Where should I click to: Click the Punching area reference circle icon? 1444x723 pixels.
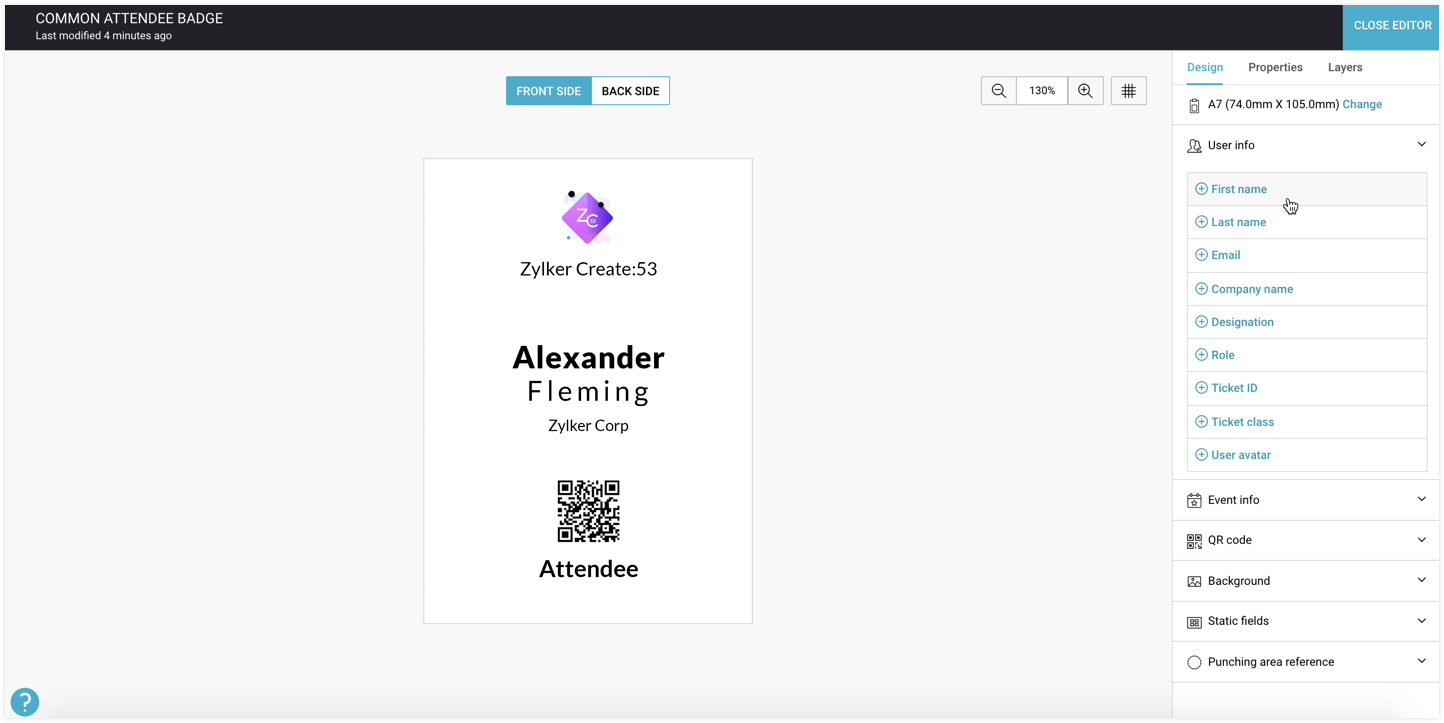click(1194, 662)
